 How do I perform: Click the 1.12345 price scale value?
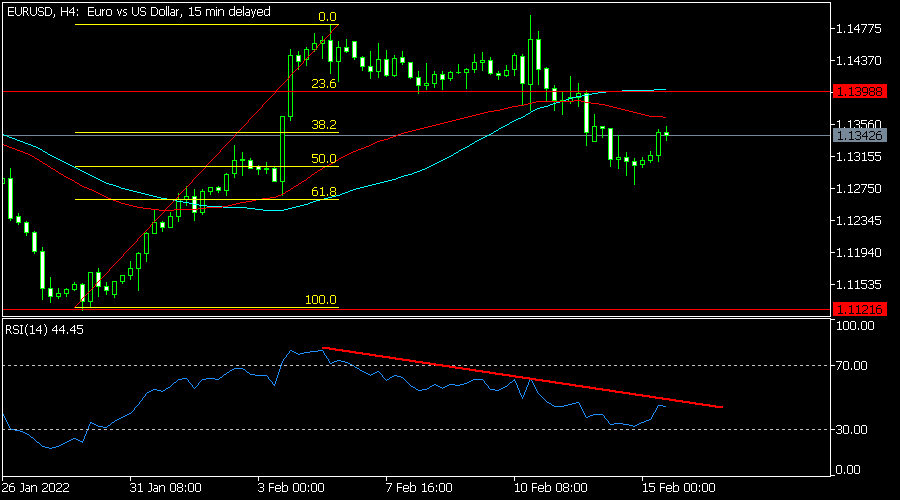(859, 220)
